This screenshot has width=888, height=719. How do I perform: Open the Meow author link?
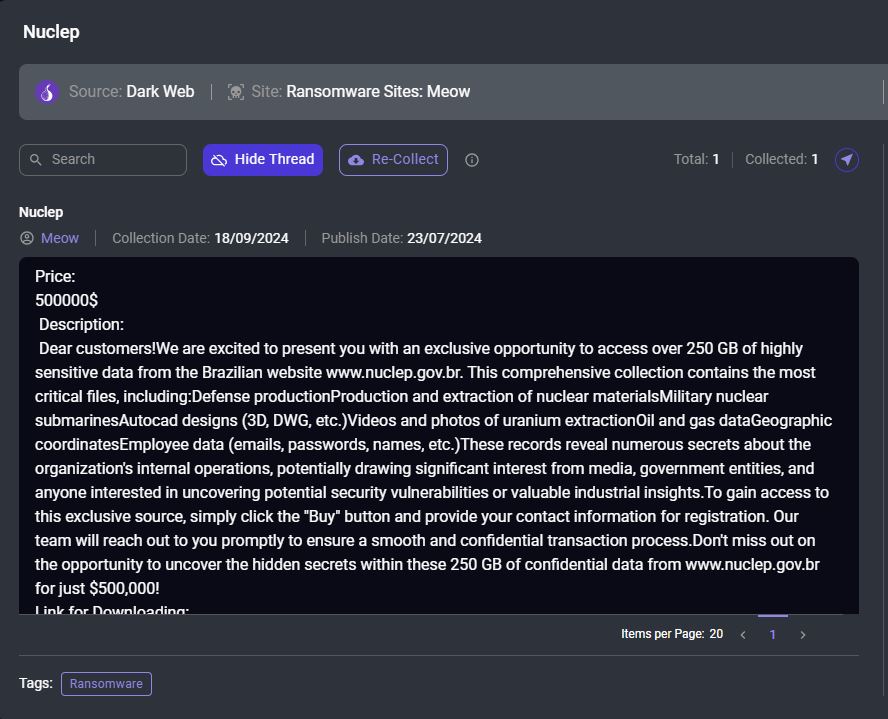[60, 238]
